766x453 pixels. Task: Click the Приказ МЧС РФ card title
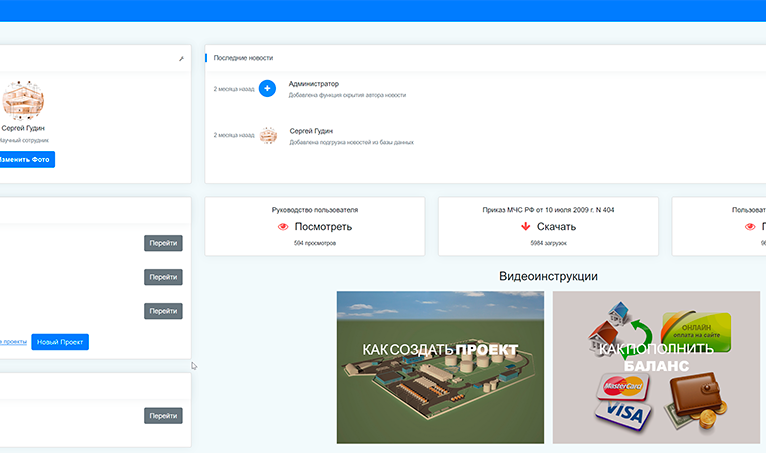549,210
